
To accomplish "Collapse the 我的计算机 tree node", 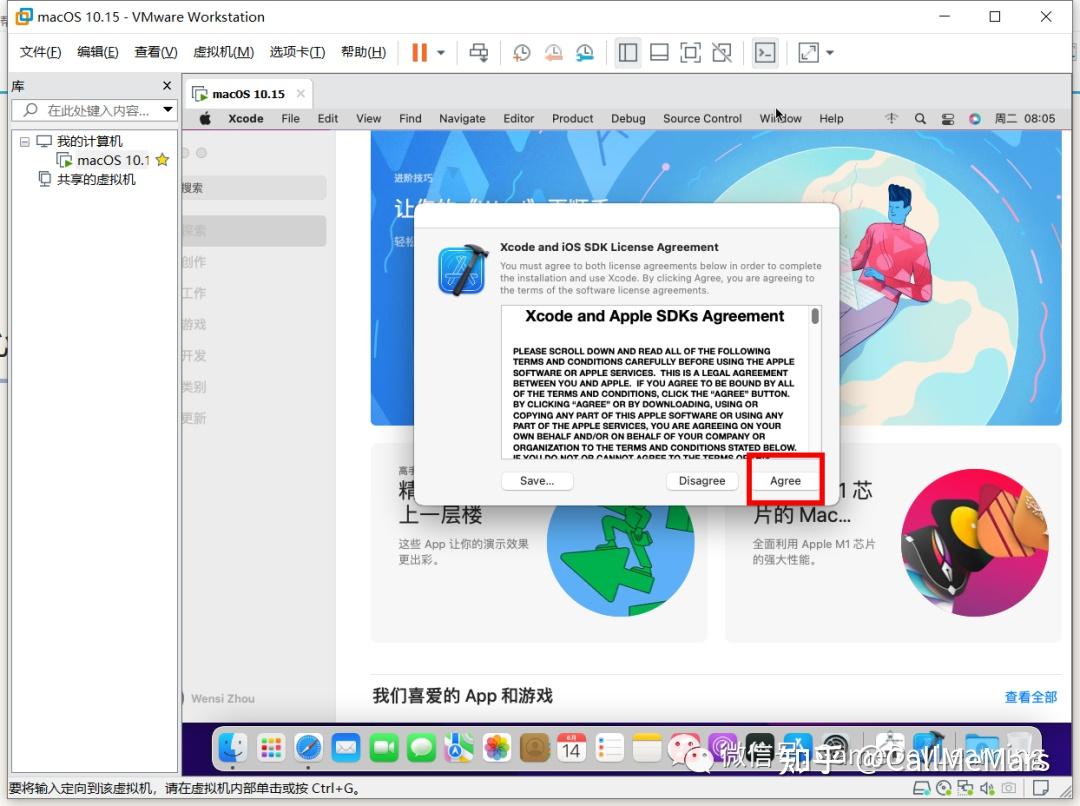I will 25,141.
